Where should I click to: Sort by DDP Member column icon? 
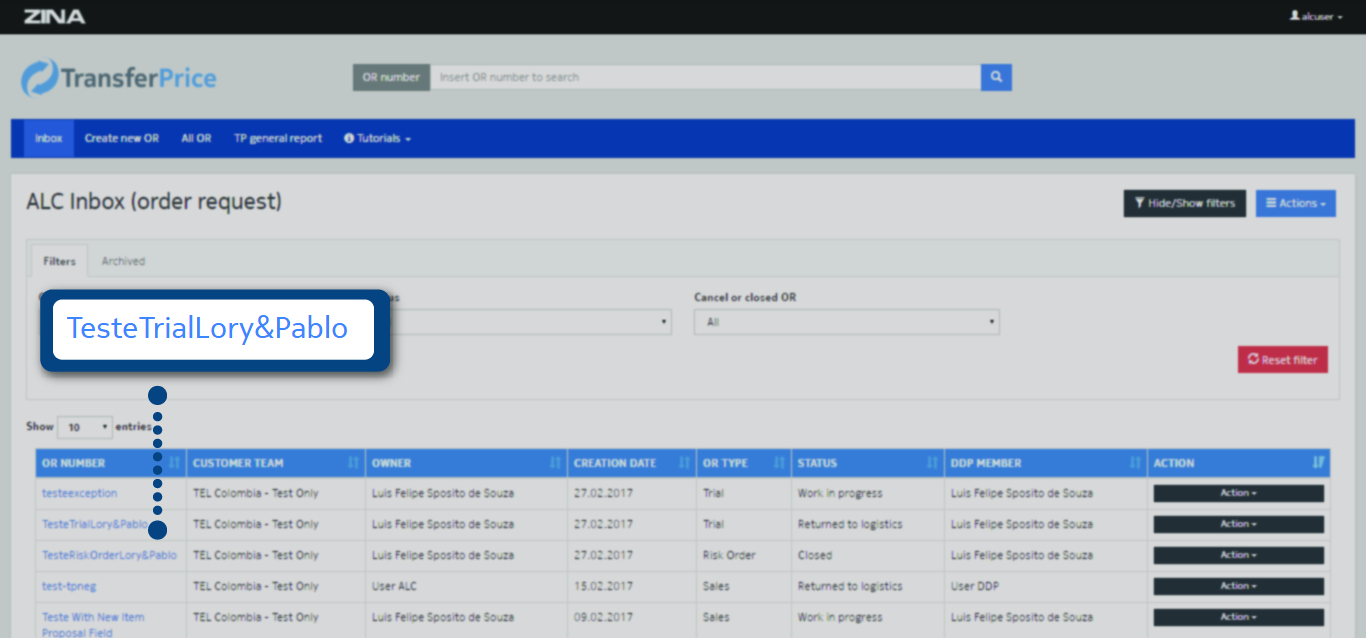(1135, 463)
